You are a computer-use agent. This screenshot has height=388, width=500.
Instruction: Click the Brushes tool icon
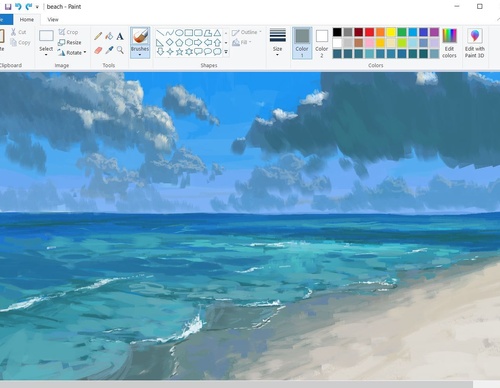(140, 36)
